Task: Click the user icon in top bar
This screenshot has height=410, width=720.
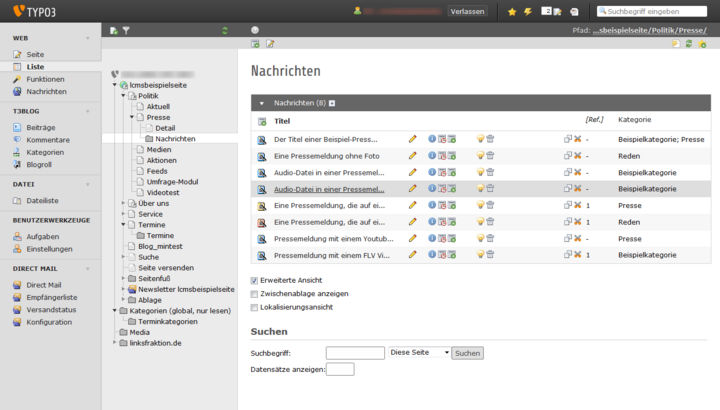Action: [357, 11]
